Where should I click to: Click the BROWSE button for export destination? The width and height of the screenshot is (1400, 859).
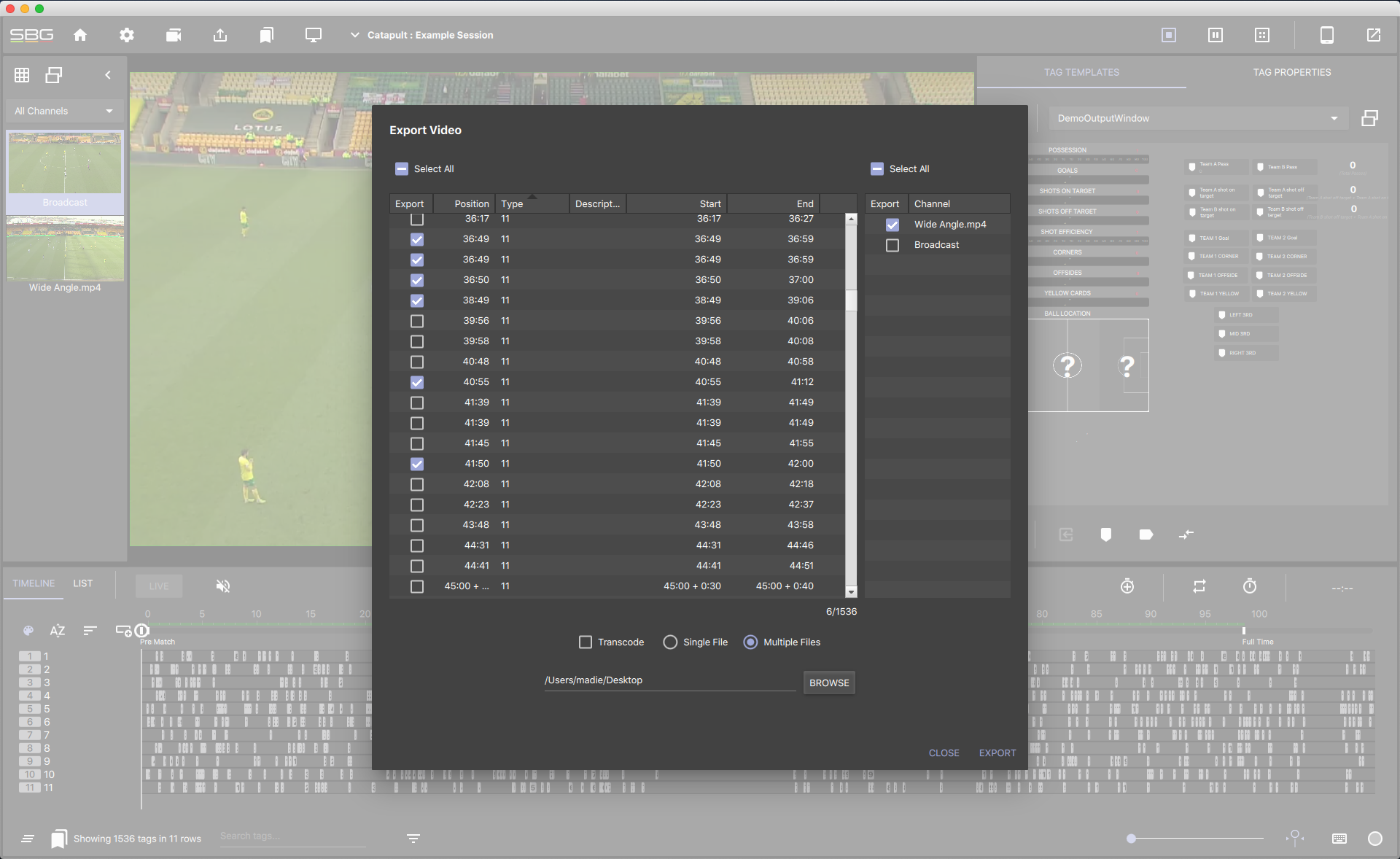tap(828, 683)
